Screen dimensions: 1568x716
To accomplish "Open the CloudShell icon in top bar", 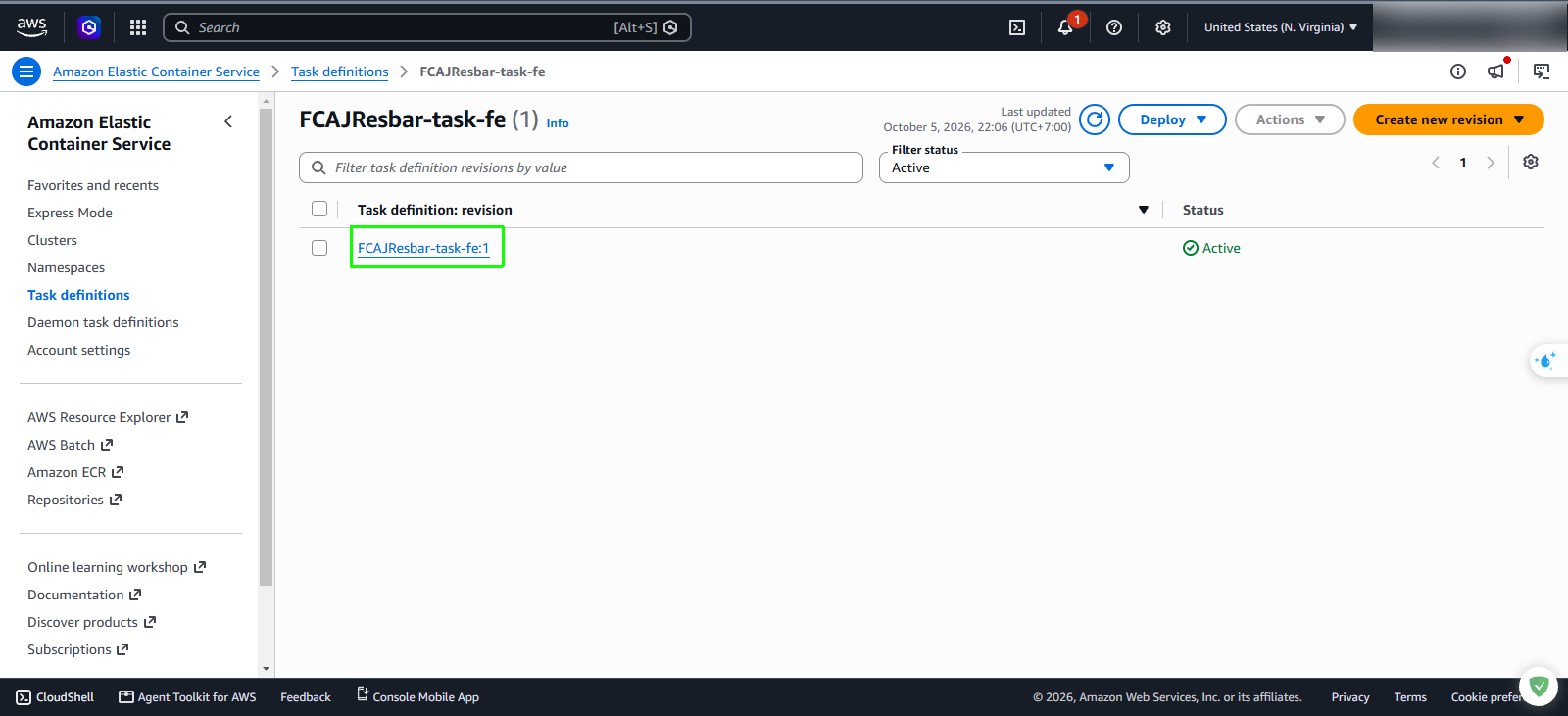I will [1017, 27].
